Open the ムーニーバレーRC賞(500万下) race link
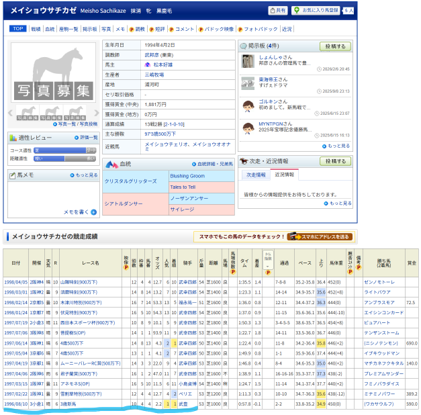 click(x=90, y=363)
